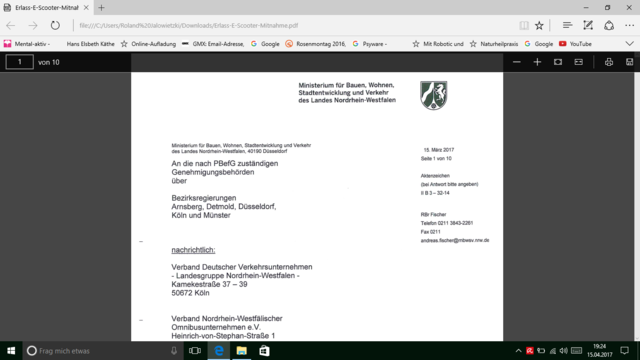Print the PDF document
The height and width of the screenshot is (360, 640).
click(609, 62)
